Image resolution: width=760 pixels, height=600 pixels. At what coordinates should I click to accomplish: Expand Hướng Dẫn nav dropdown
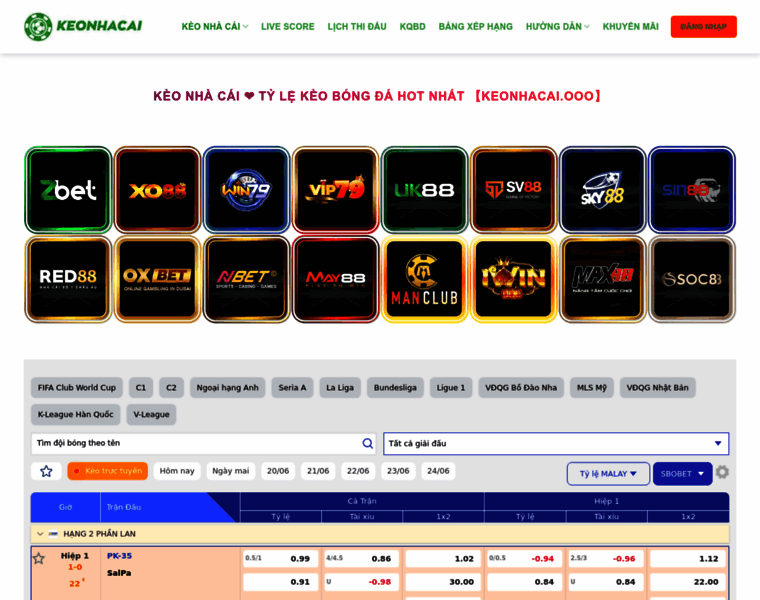click(557, 27)
